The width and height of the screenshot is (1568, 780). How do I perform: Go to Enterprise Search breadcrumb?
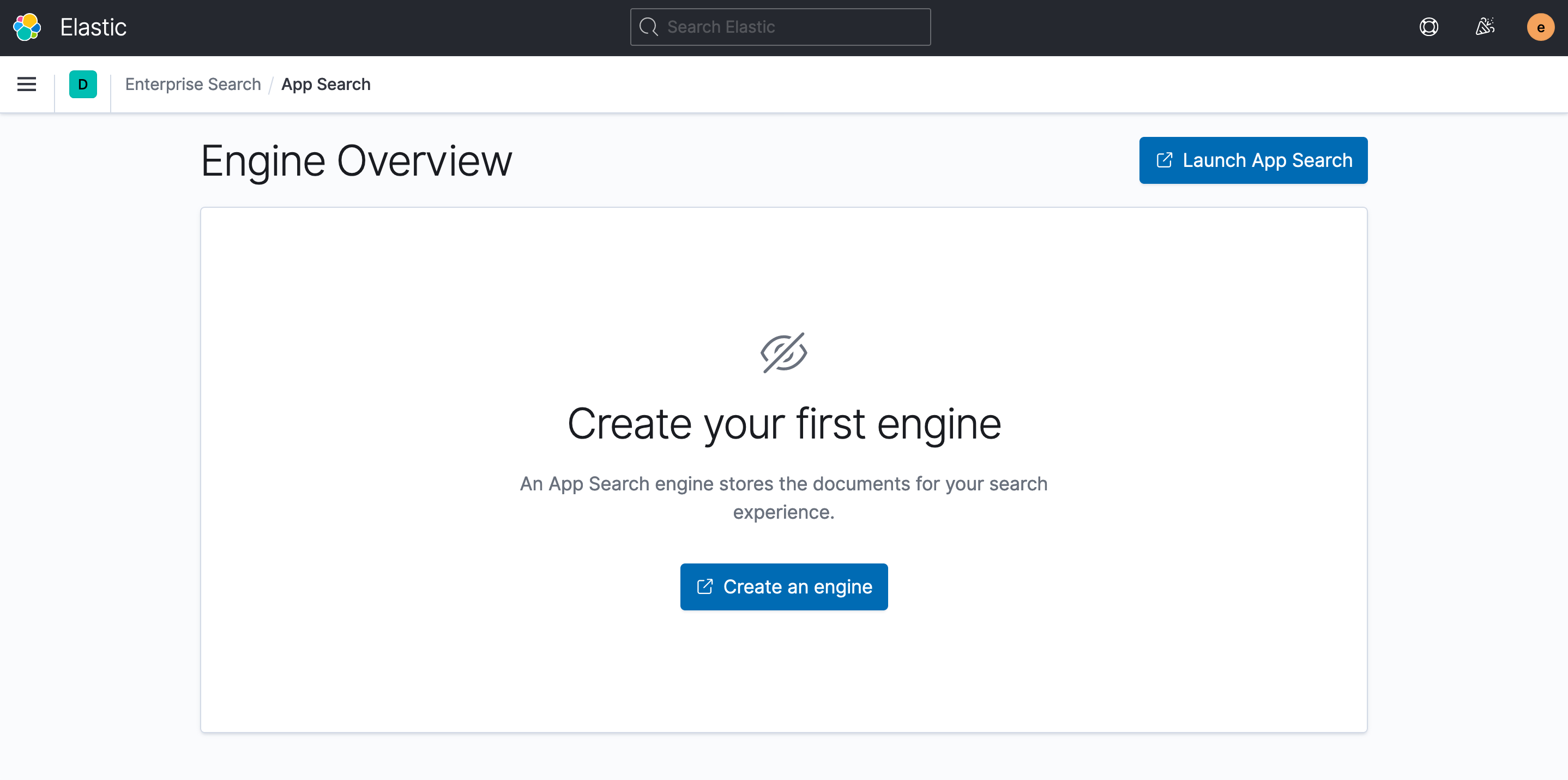point(193,84)
